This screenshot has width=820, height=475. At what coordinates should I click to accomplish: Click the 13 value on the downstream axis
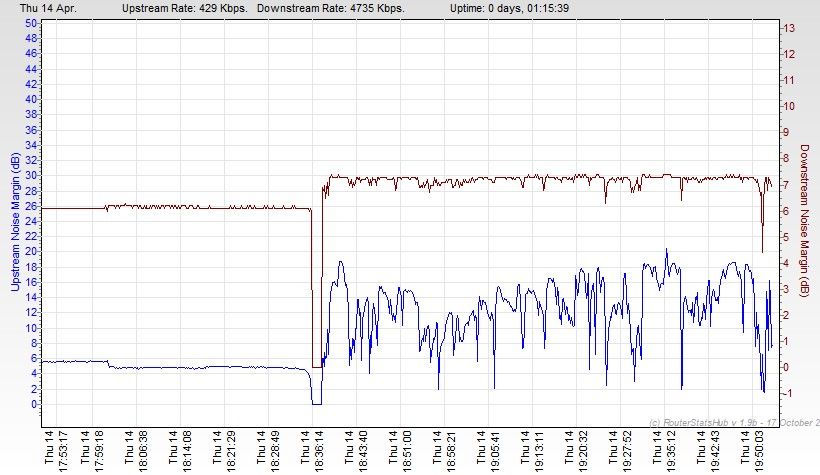[x=790, y=28]
